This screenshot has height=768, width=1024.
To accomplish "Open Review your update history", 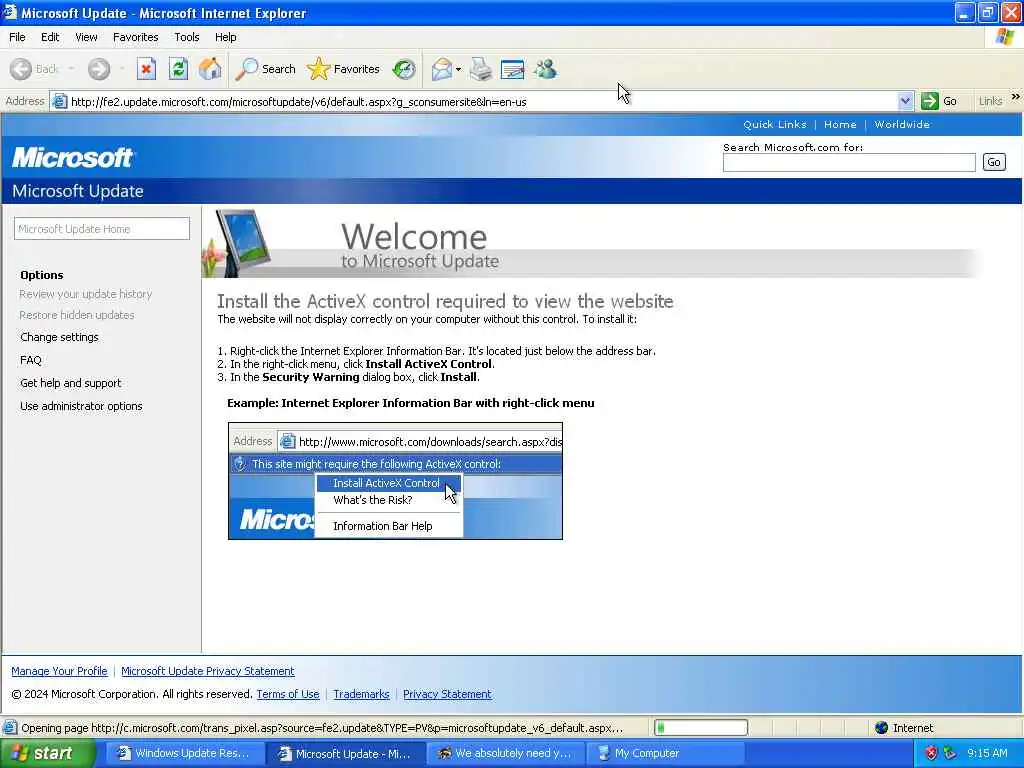I will pos(86,294).
